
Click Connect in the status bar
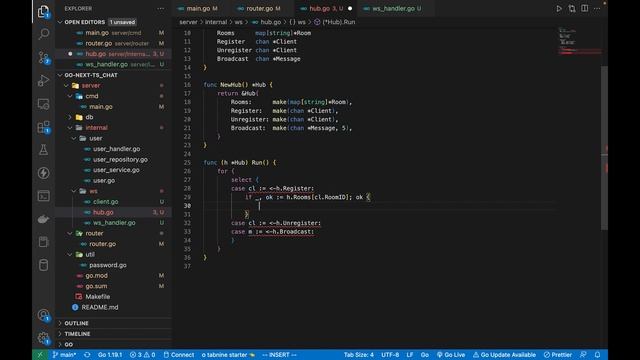[x=179, y=355]
